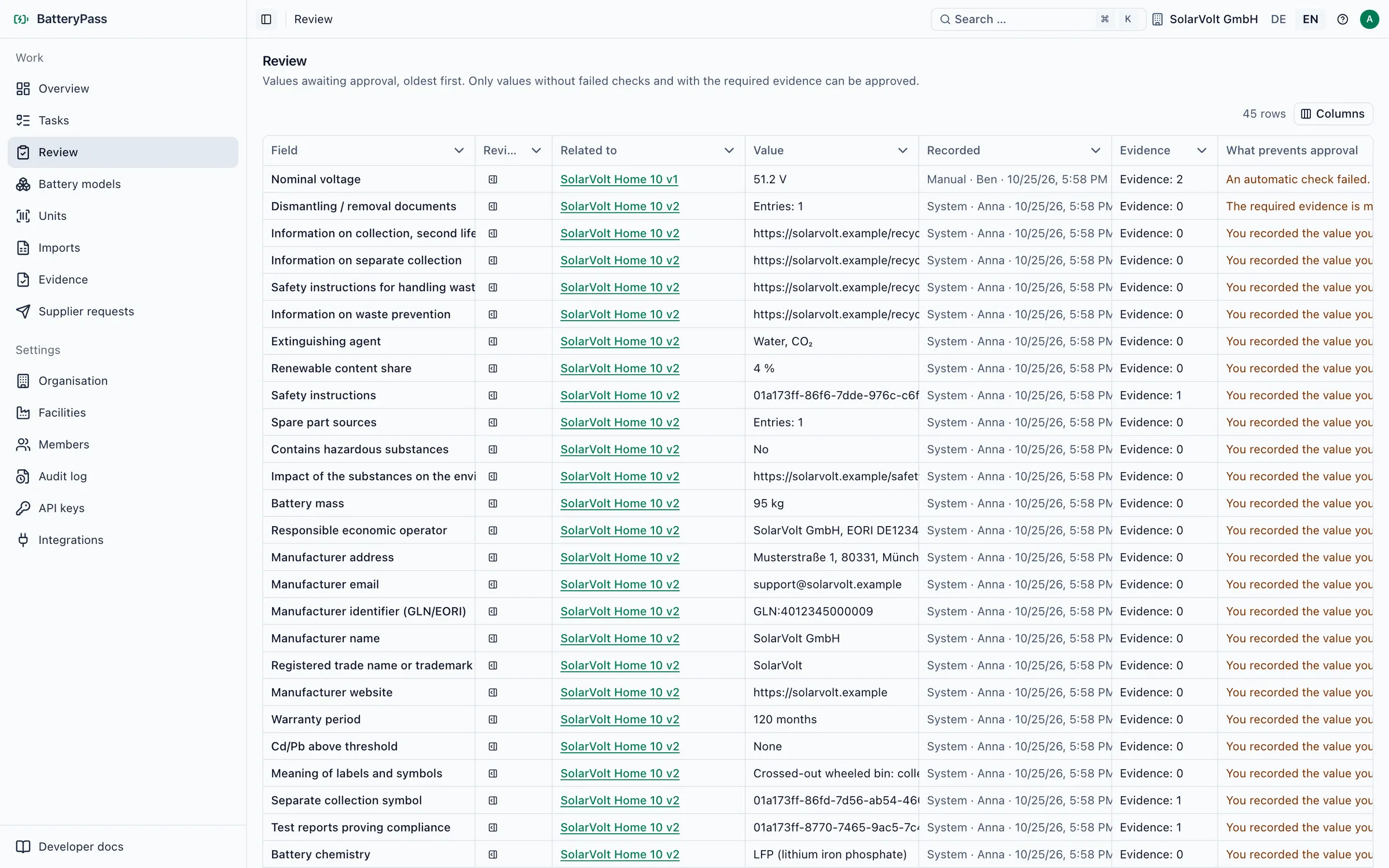This screenshot has width=1389, height=868.
Task: Open review panel icon for Manufacturer name
Action: pyautogui.click(x=493, y=638)
